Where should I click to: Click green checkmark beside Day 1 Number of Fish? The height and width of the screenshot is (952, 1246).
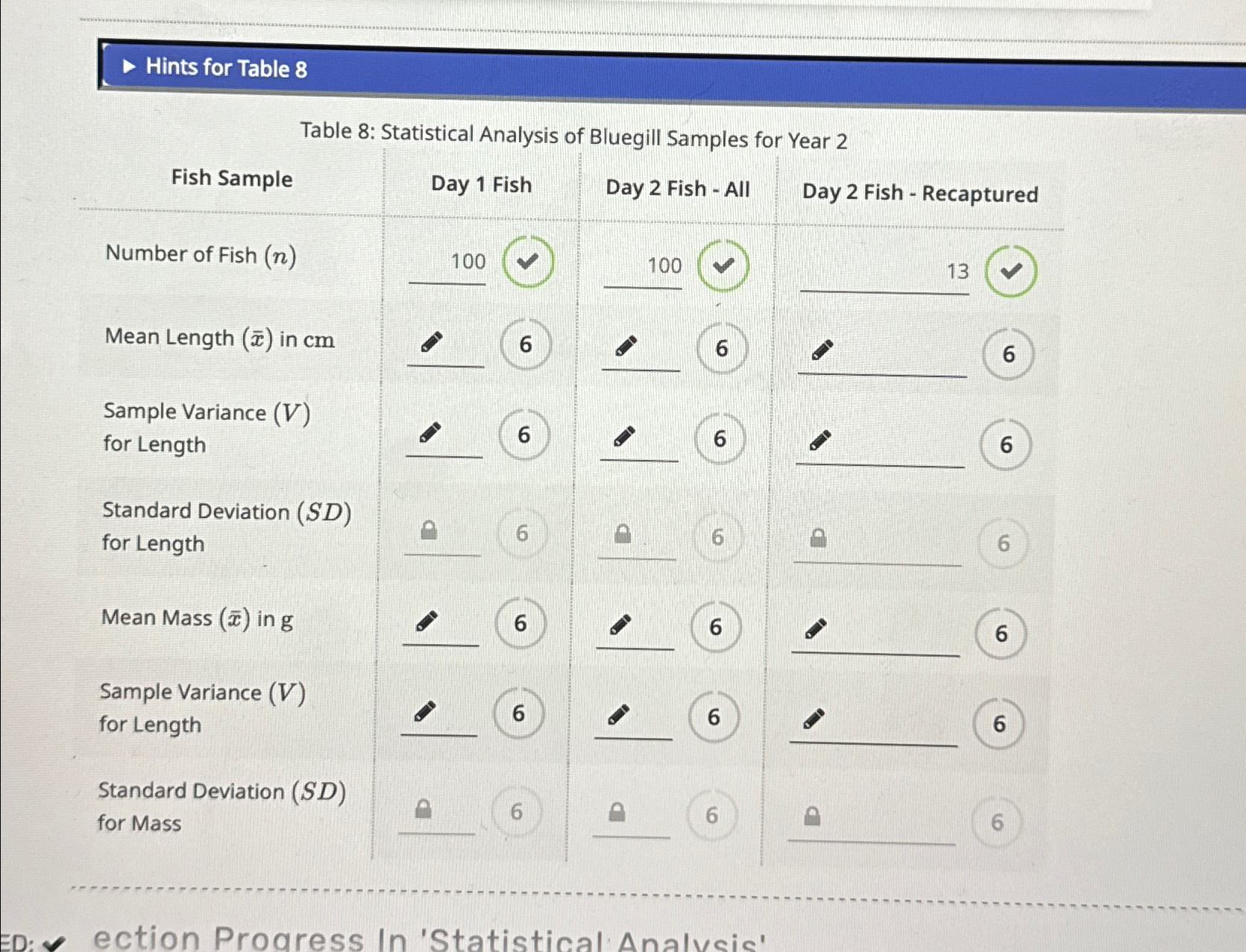528,262
